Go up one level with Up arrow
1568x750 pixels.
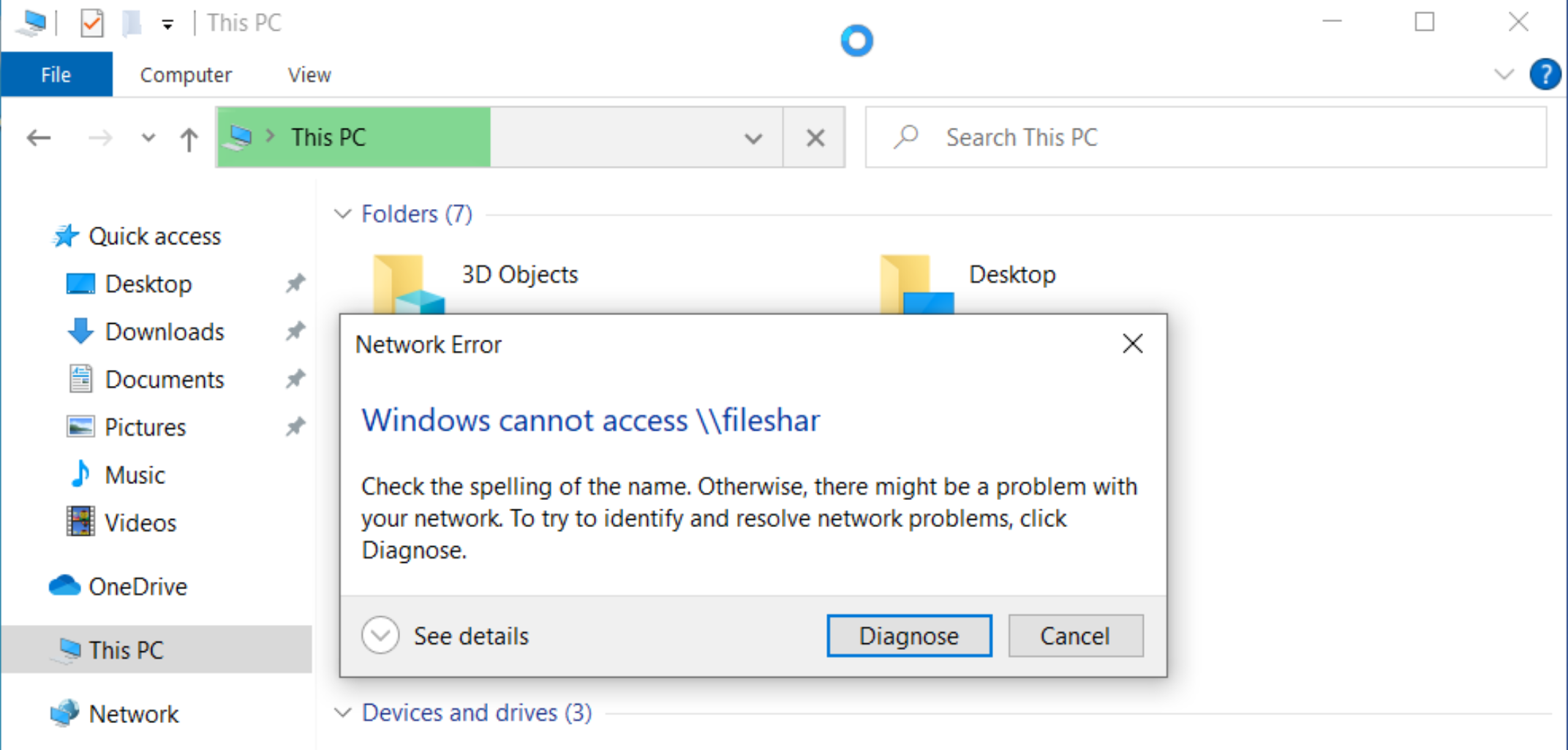tap(189, 139)
